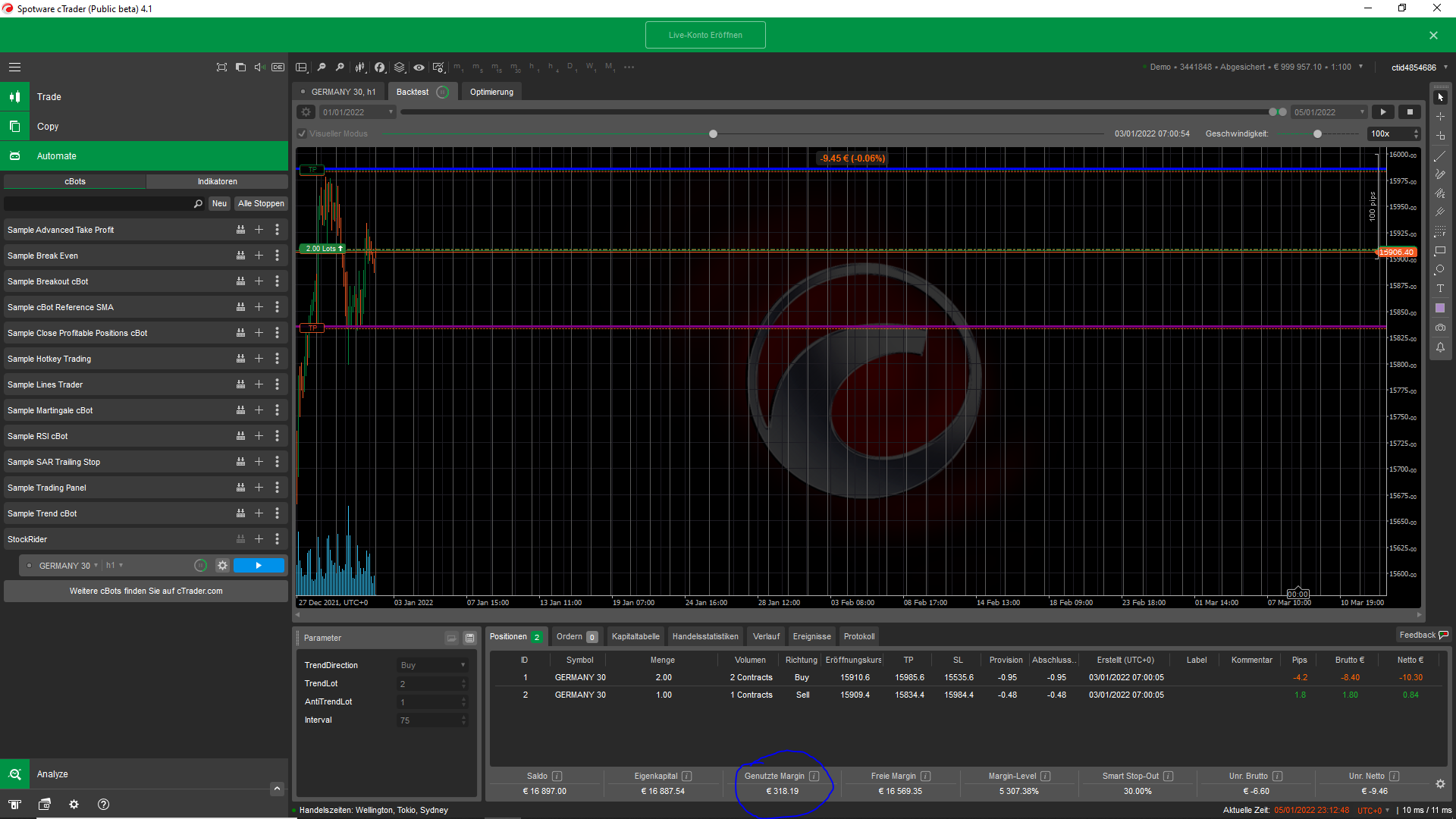Focus the cBots search field

pos(104,204)
